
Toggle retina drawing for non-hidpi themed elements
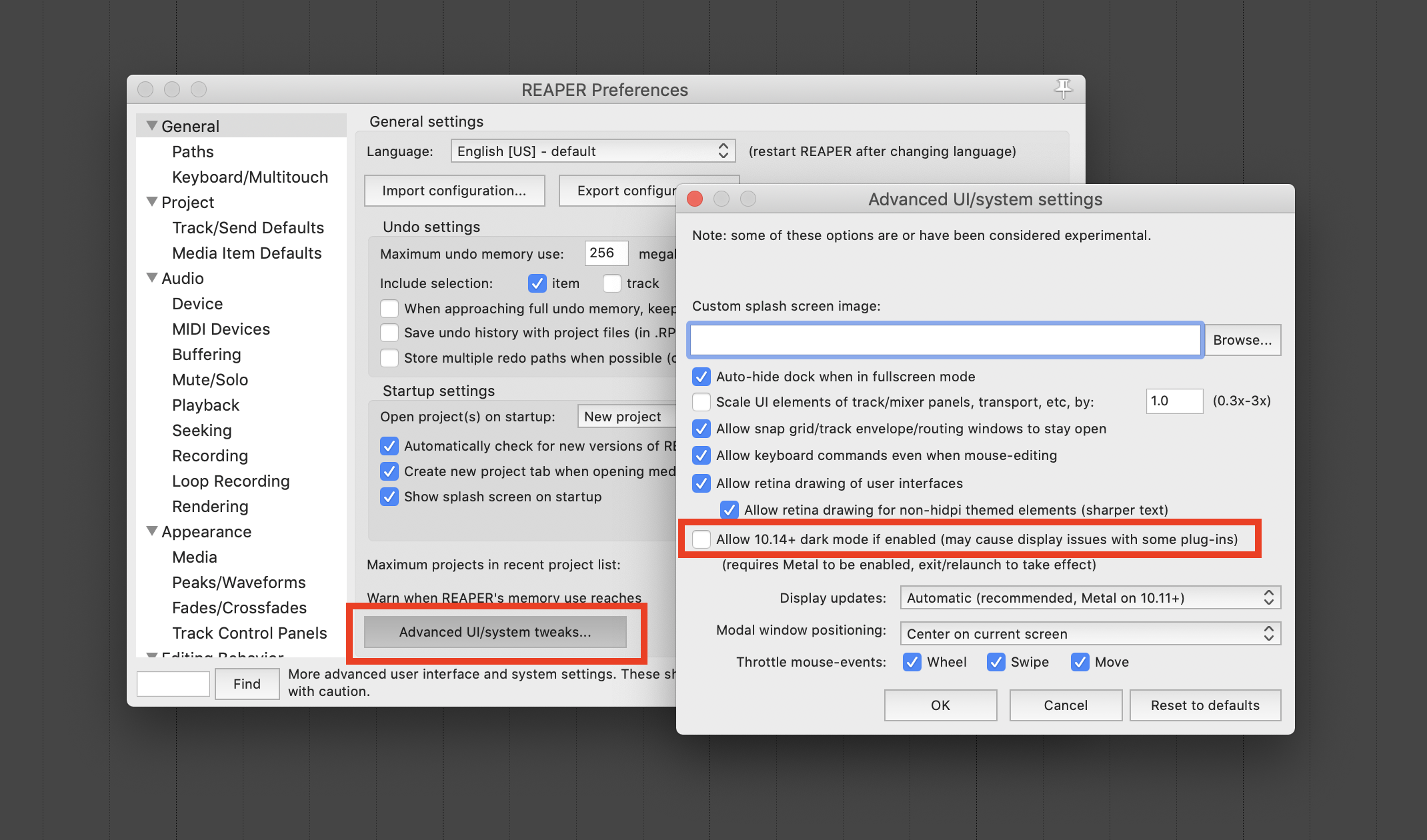tap(730, 510)
